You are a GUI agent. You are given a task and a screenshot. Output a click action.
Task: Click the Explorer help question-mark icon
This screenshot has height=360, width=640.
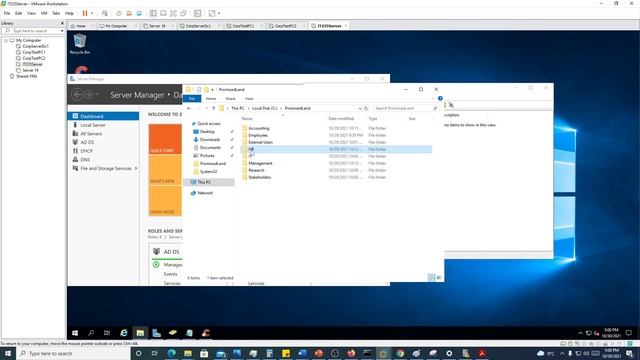coord(440,98)
